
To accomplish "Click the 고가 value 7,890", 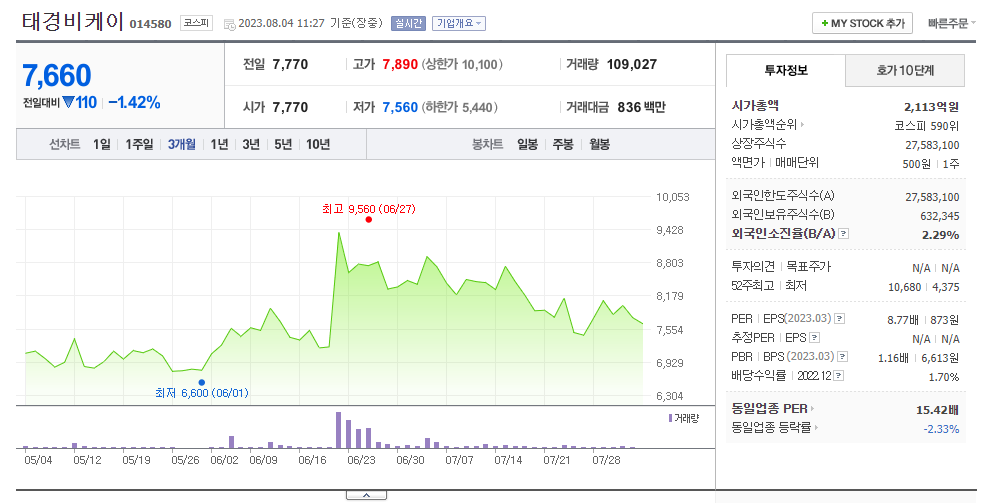I will click(x=400, y=65).
